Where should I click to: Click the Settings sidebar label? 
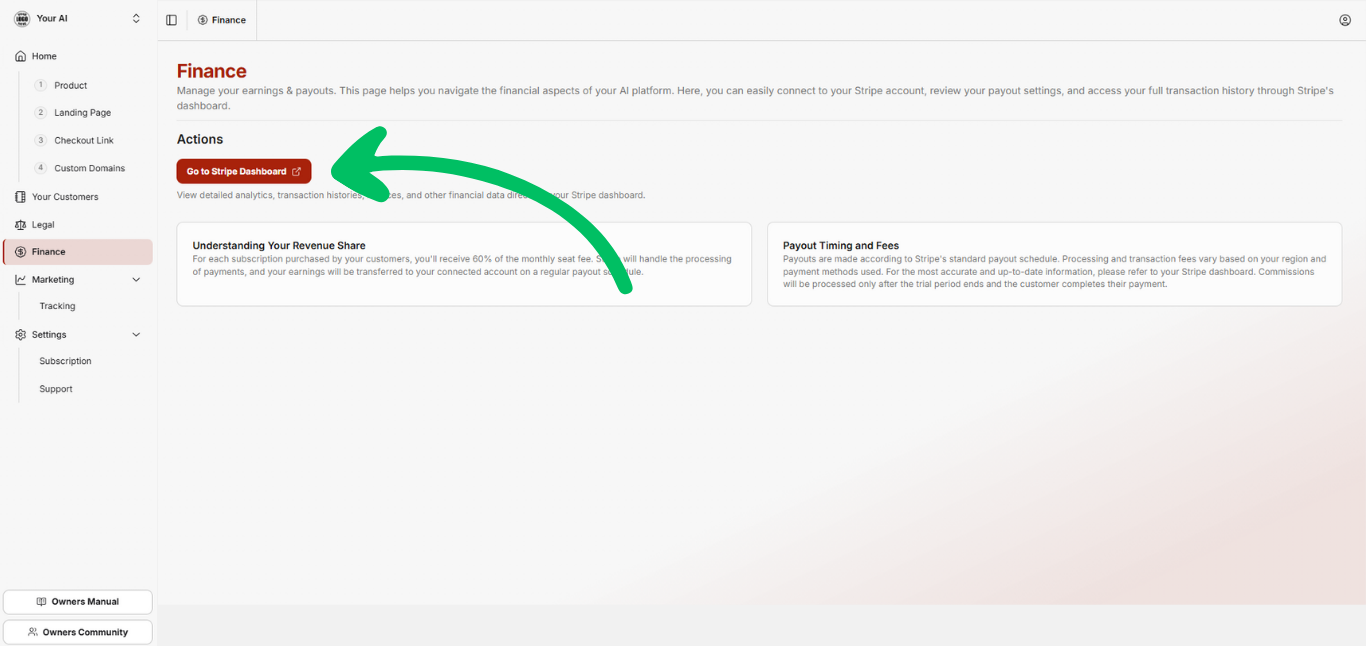pyautogui.click(x=49, y=335)
